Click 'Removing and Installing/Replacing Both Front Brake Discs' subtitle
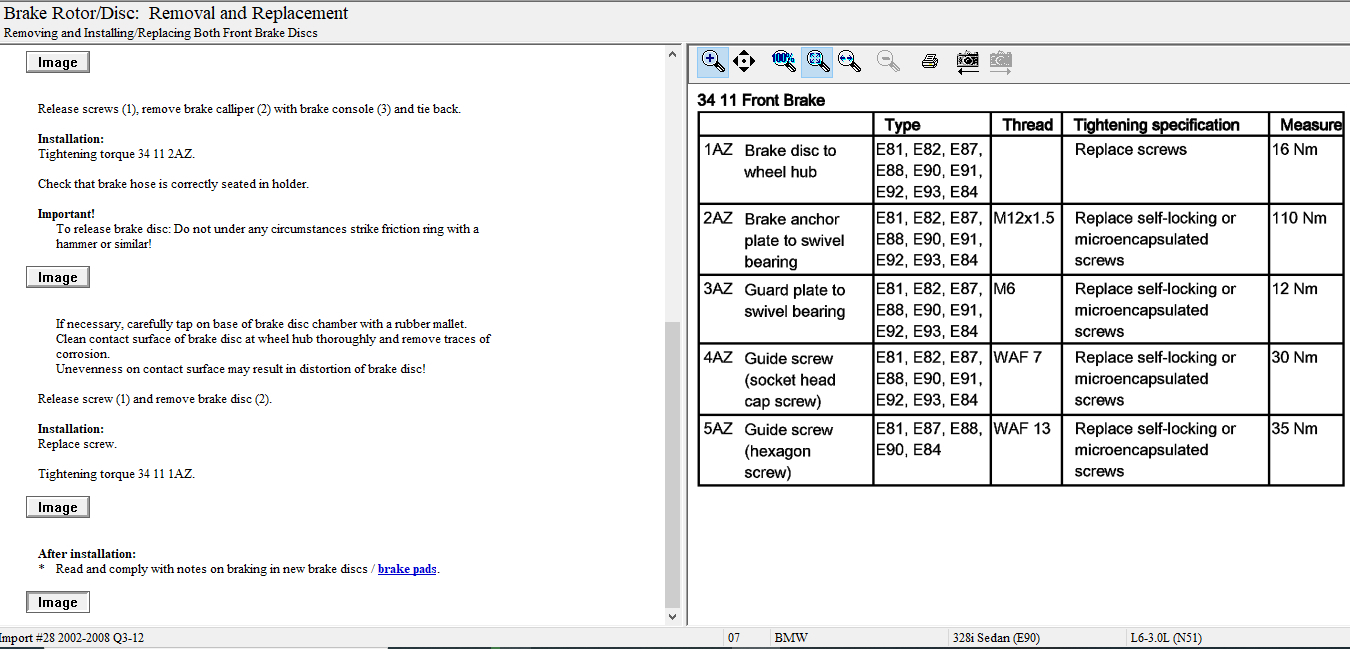1350x649 pixels. [x=161, y=33]
